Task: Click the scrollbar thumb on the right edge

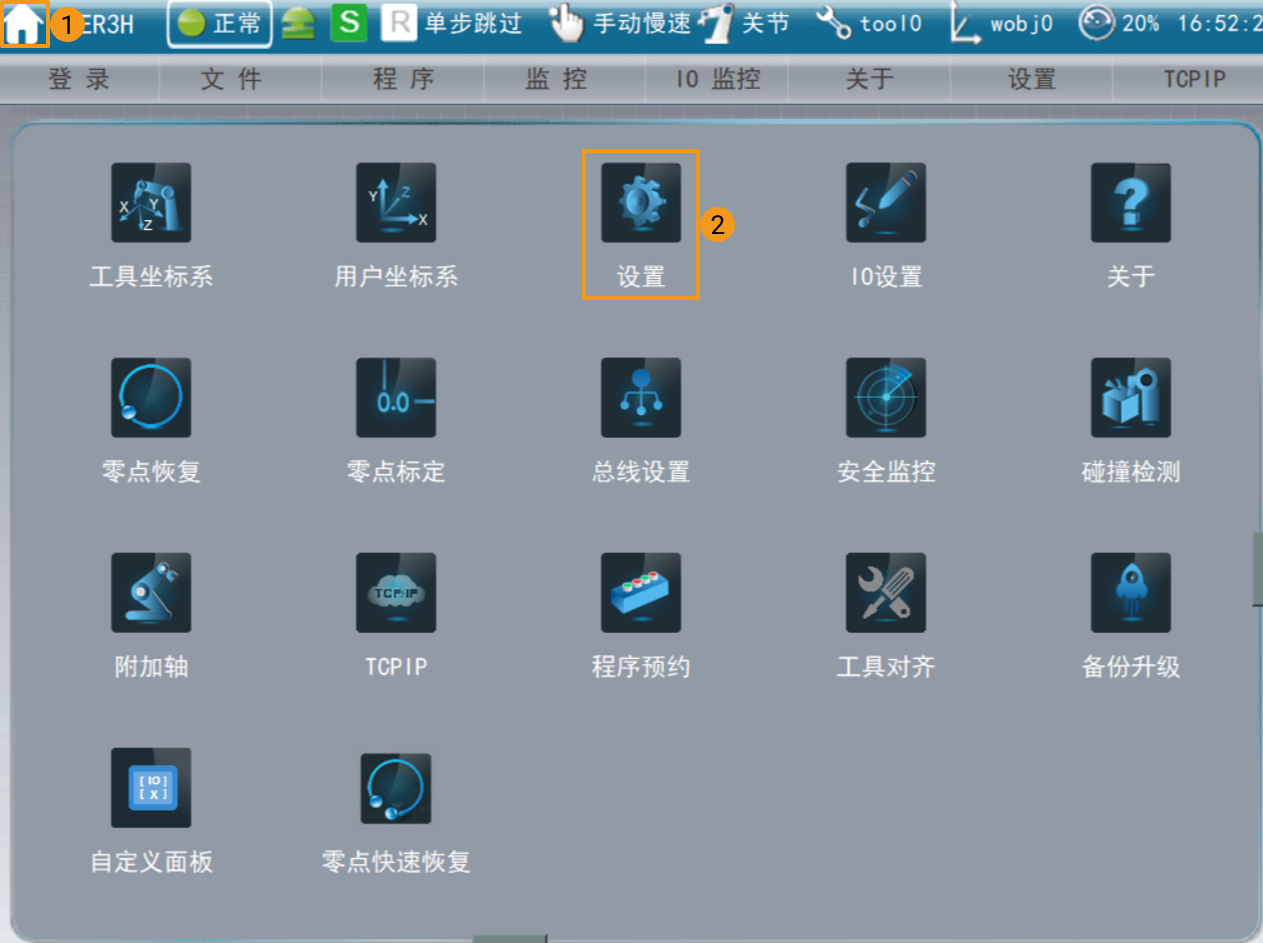Action: pyautogui.click(x=1258, y=570)
